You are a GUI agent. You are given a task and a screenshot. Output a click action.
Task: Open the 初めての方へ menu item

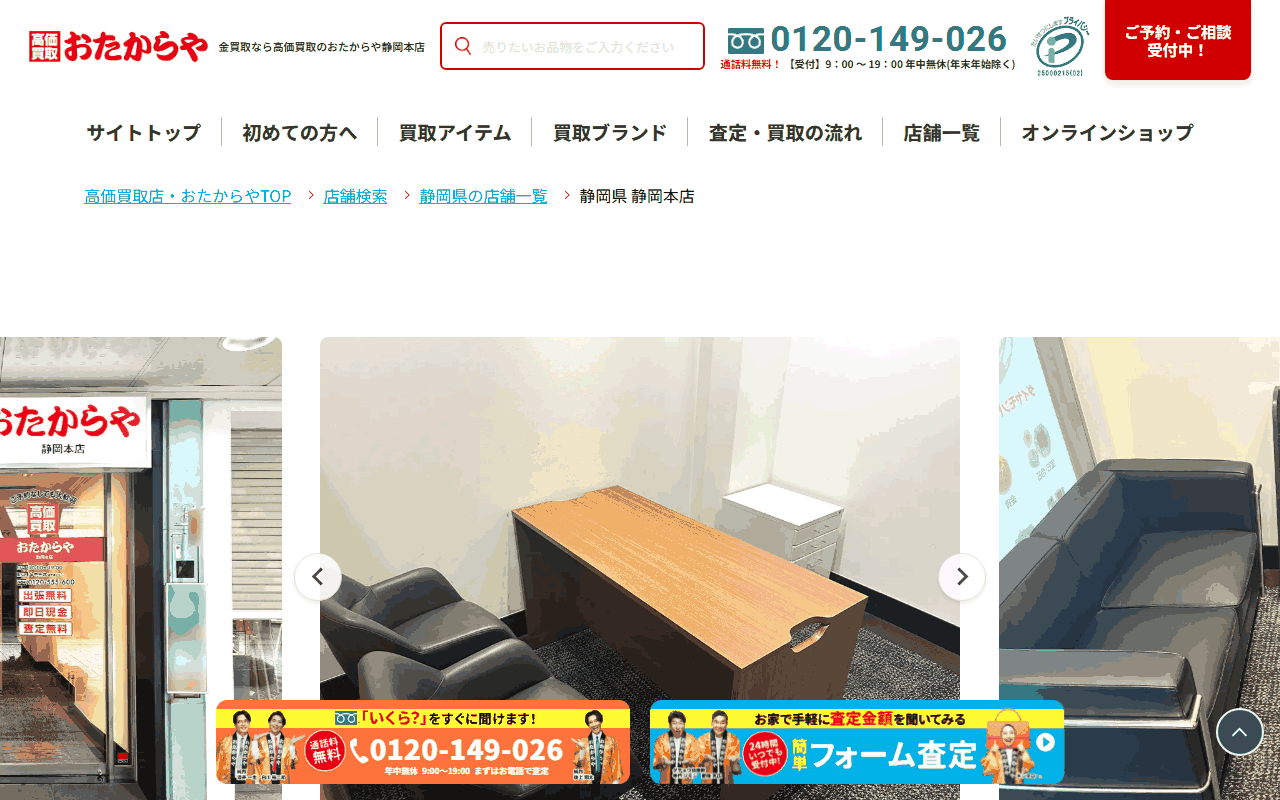[299, 132]
